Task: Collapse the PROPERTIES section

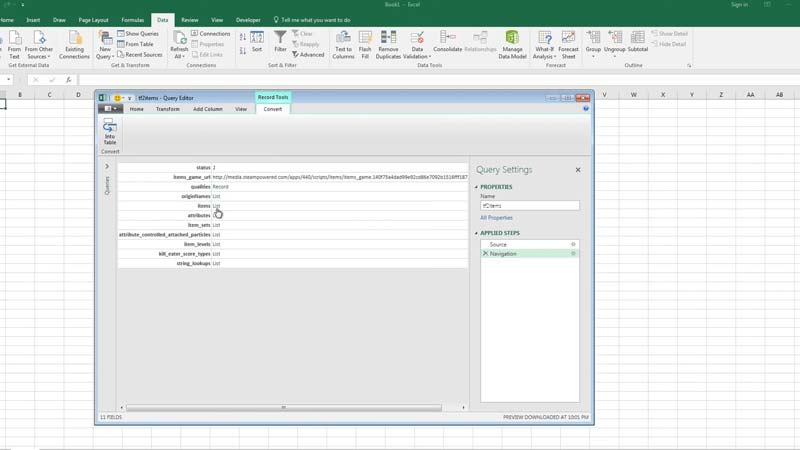Action: (x=477, y=187)
